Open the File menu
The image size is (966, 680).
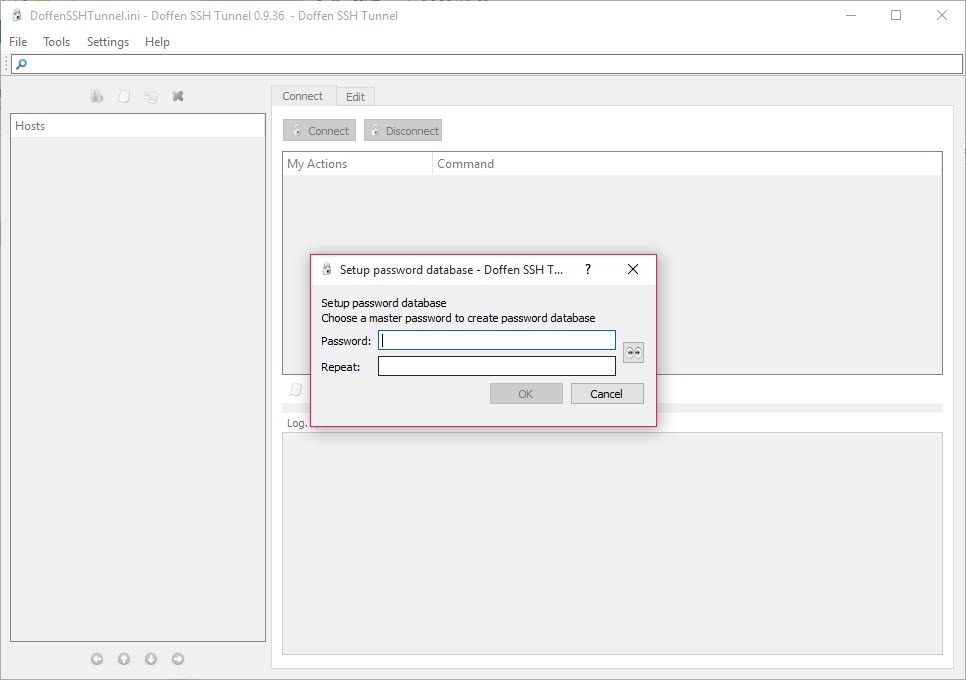18,41
